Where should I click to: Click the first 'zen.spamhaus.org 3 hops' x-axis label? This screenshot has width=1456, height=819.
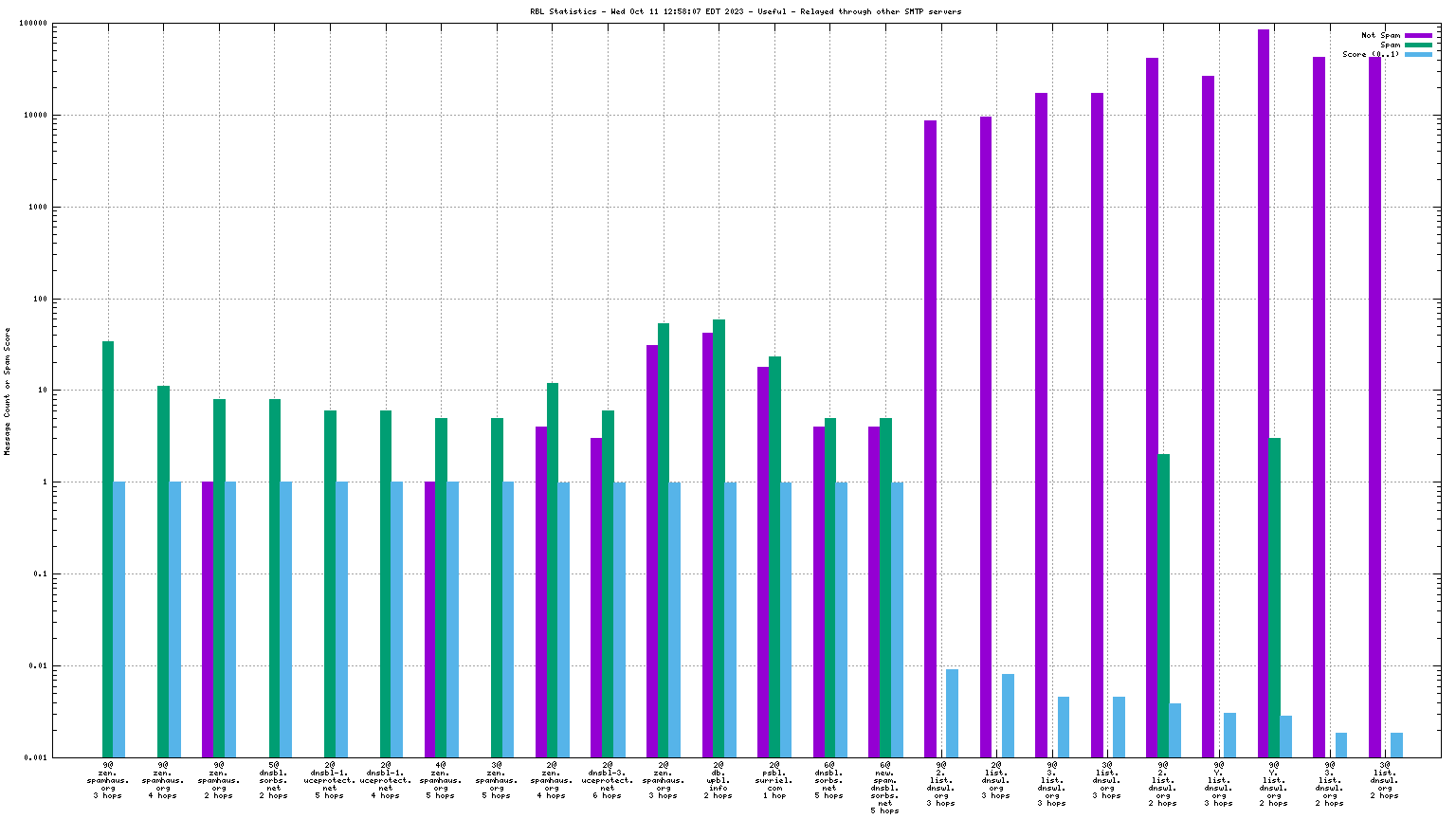107,779
